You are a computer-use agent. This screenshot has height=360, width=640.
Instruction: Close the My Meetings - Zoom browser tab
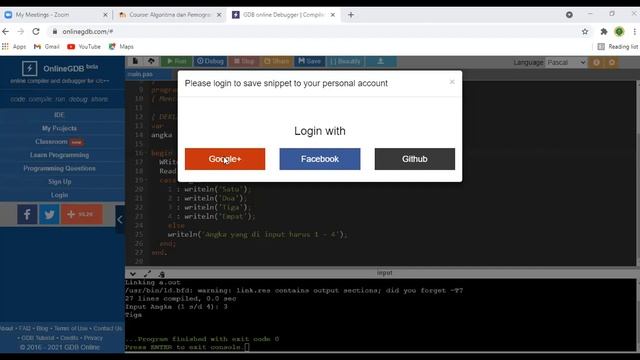click(105, 15)
